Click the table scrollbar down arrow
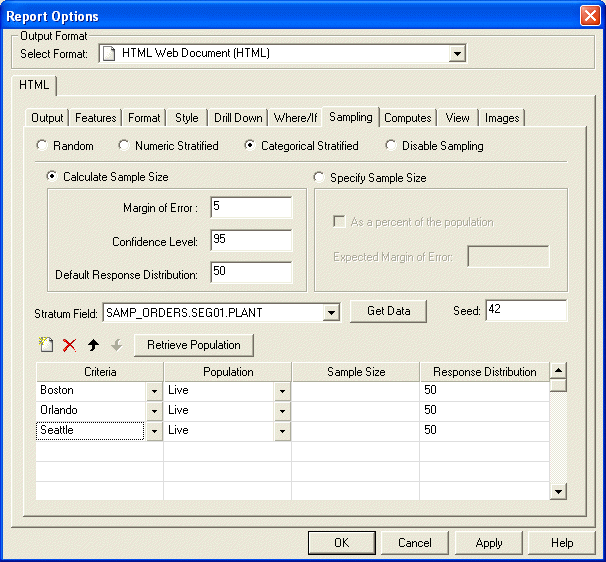The image size is (606, 562). pos(558,492)
